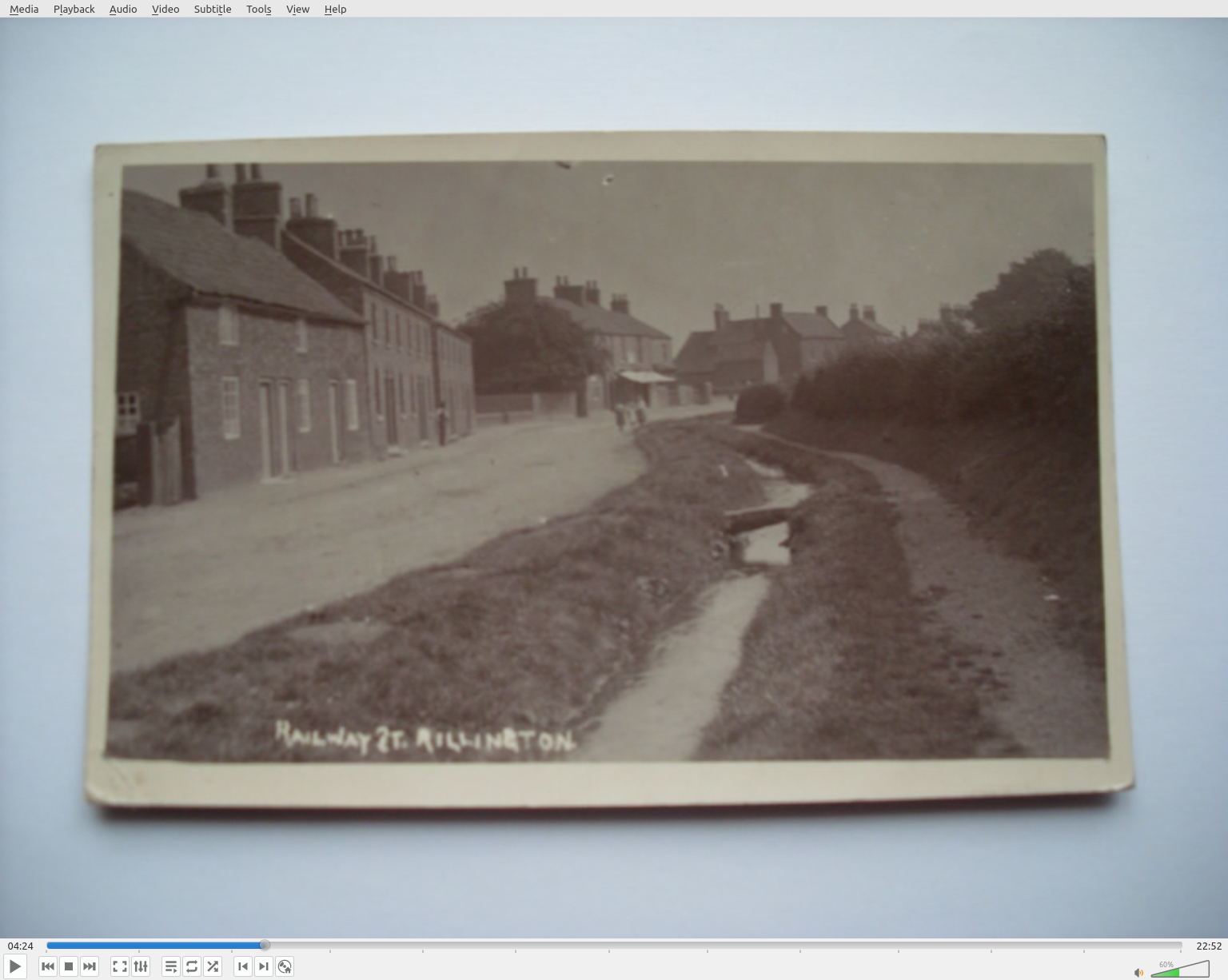This screenshot has width=1228, height=980.
Task: Show the playlist panel
Action: click(x=171, y=966)
